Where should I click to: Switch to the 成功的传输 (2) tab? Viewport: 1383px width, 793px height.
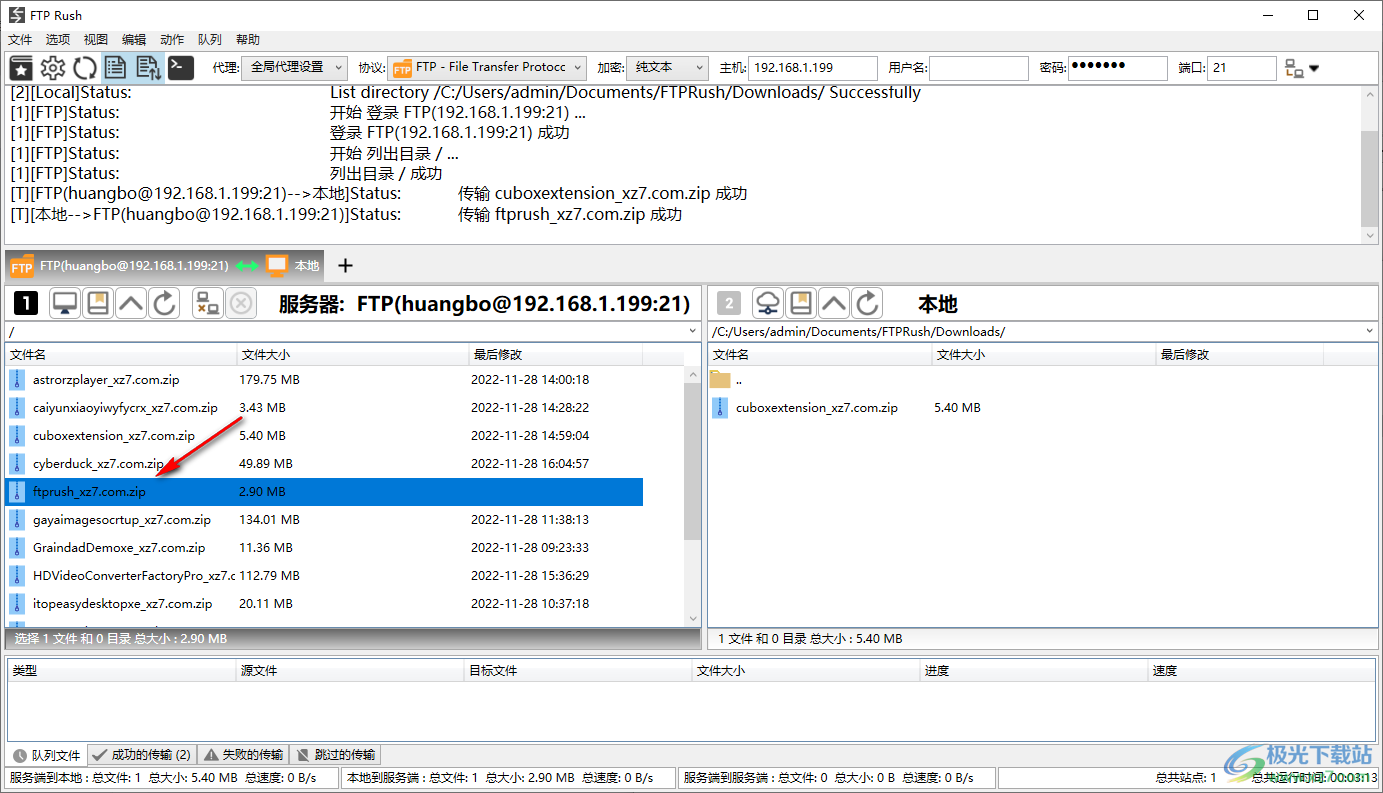[x=142, y=755]
